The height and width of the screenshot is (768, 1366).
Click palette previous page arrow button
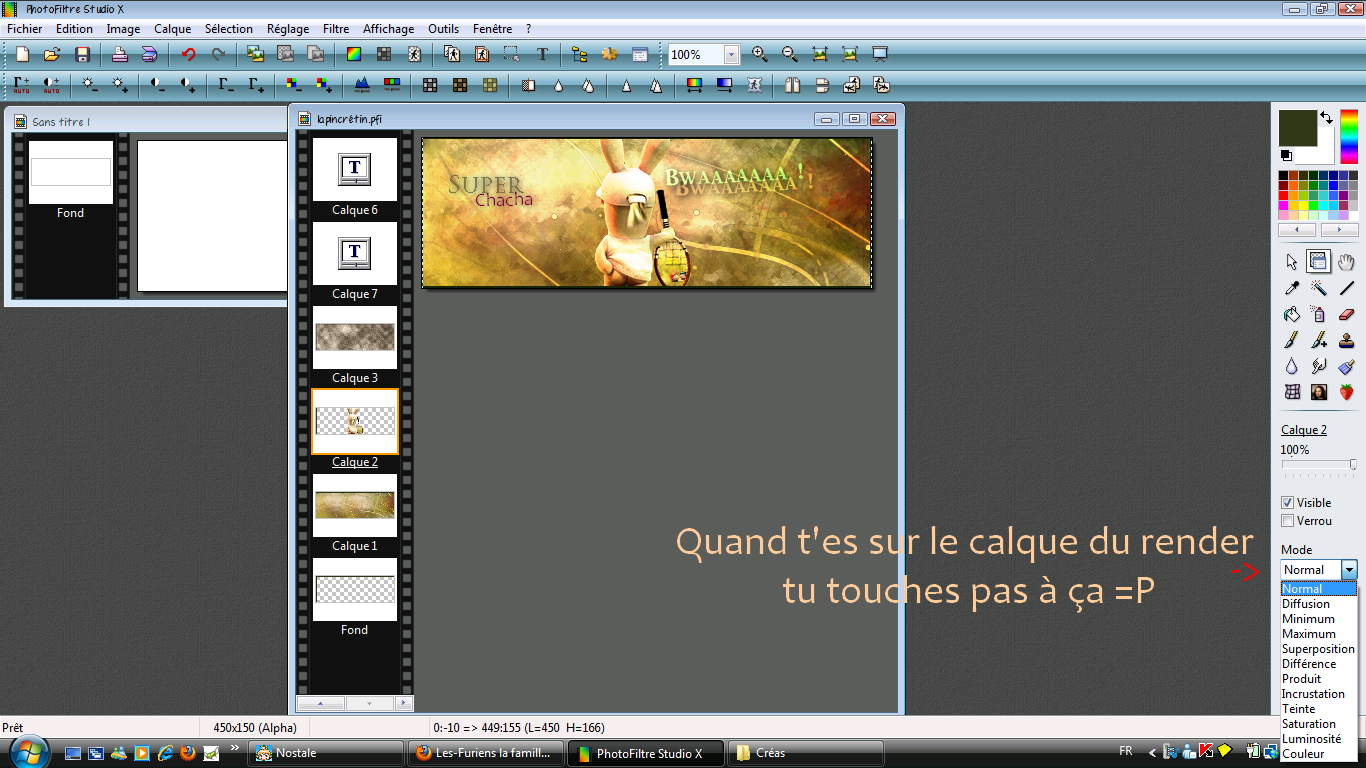1297,230
